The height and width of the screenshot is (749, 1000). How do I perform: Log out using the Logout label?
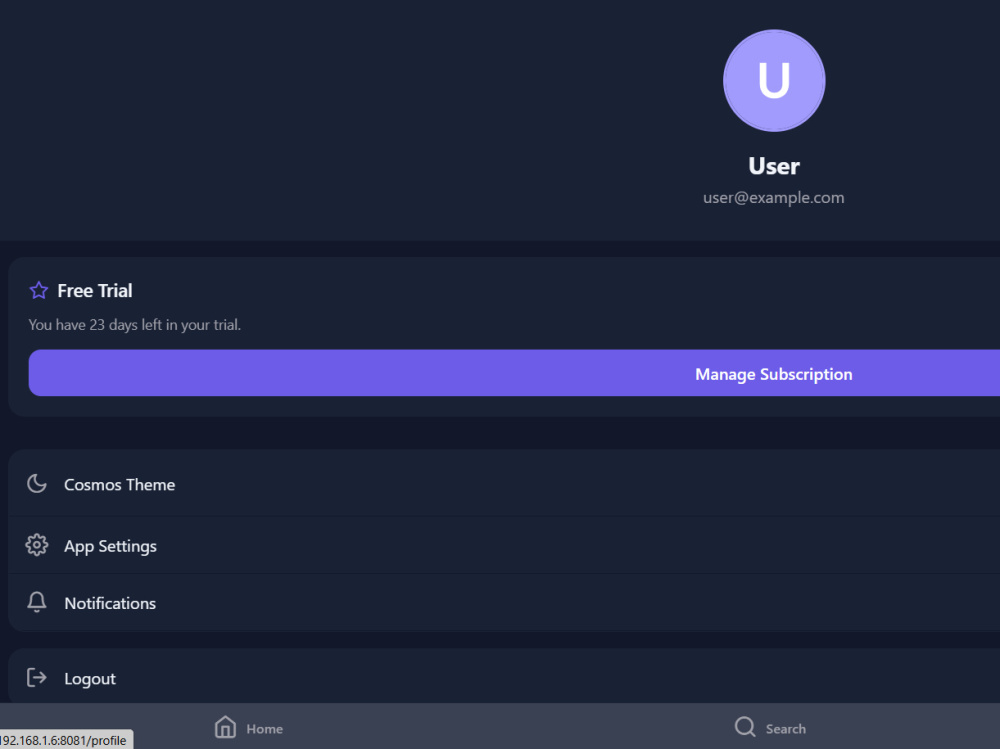click(x=90, y=678)
